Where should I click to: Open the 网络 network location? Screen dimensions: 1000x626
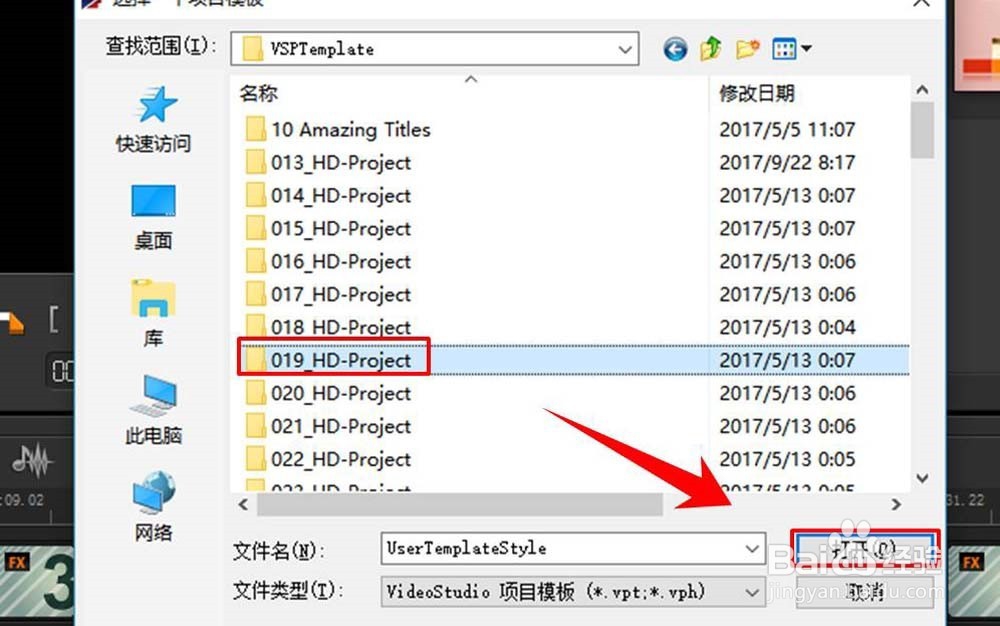pyautogui.click(x=154, y=506)
